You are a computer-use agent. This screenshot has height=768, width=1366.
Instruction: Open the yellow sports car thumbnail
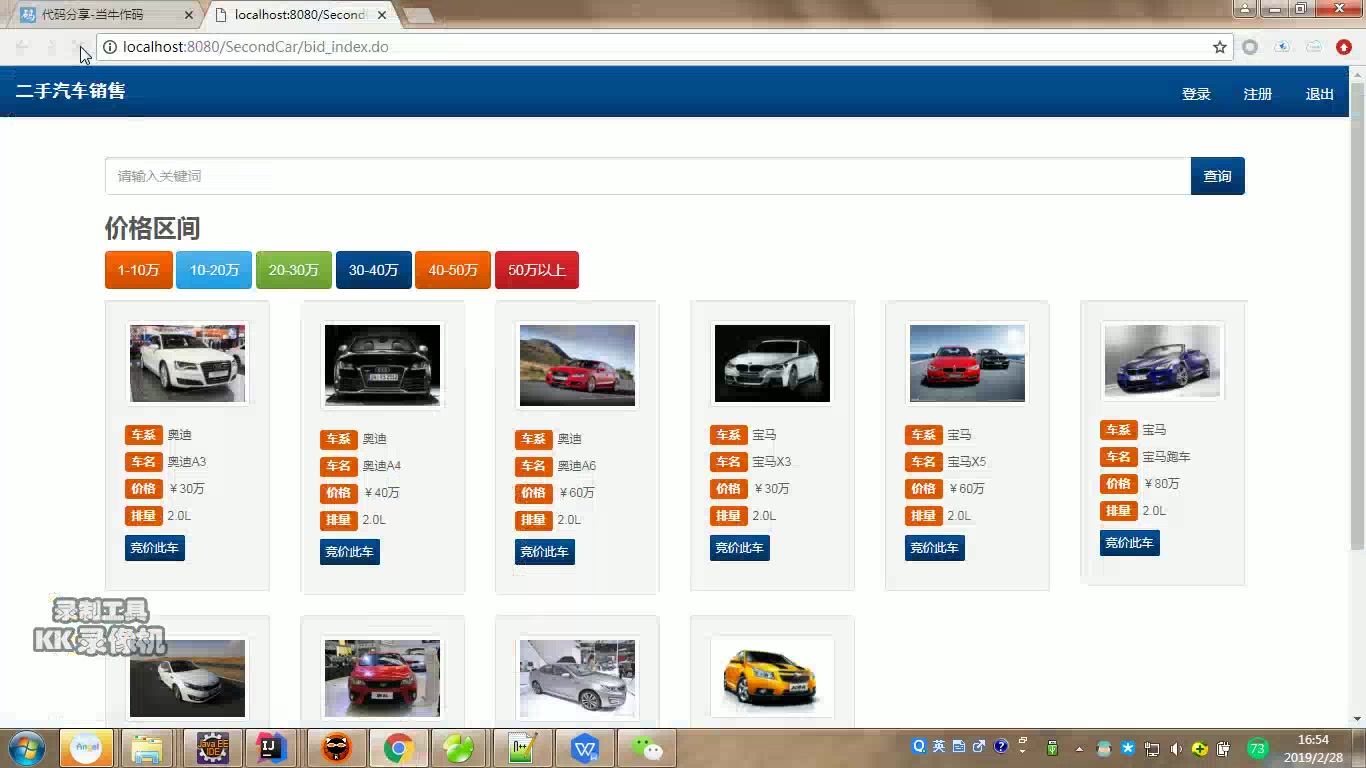(x=772, y=677)
